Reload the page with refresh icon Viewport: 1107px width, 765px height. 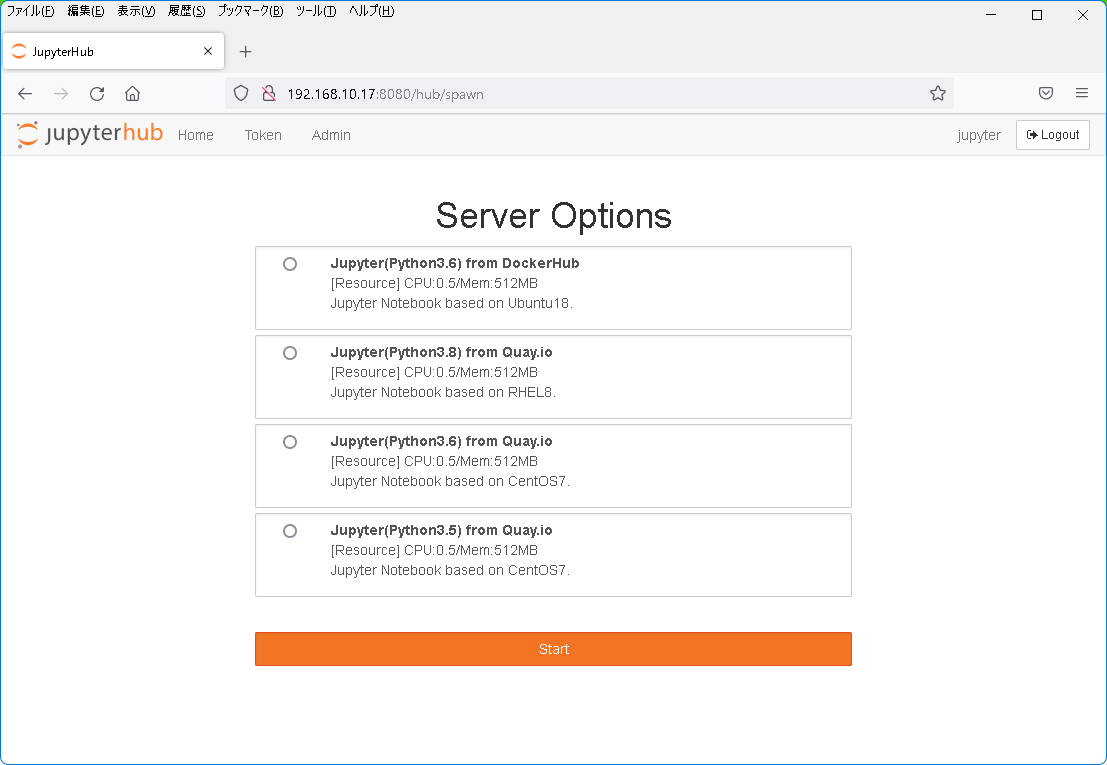pyautogui.click(x=97, y=94)
